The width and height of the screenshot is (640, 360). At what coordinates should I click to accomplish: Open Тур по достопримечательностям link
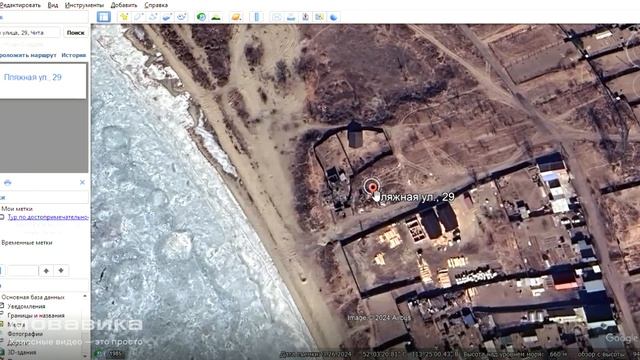click(x=48, y=217)
